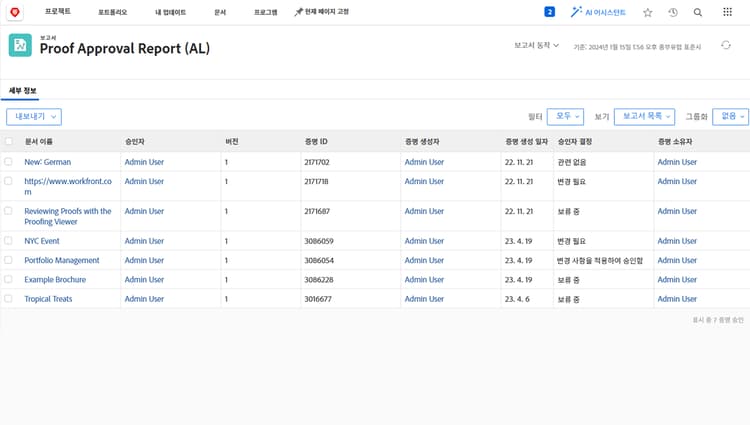Click the green report type icon
The width and height of the screenshot is (750, 425).
coord(20,45)
